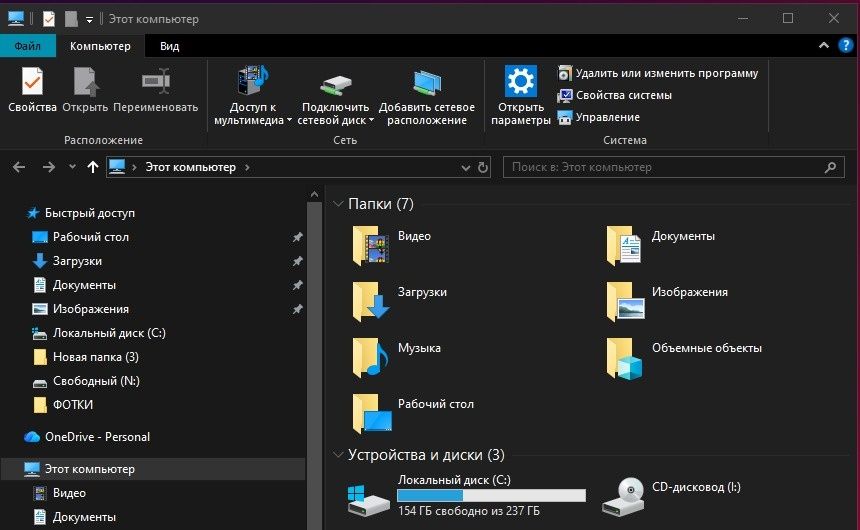Viewport: 860px width, 530px height.
Task: Click Удалить или изменить программу
Action: click(658, 73)
